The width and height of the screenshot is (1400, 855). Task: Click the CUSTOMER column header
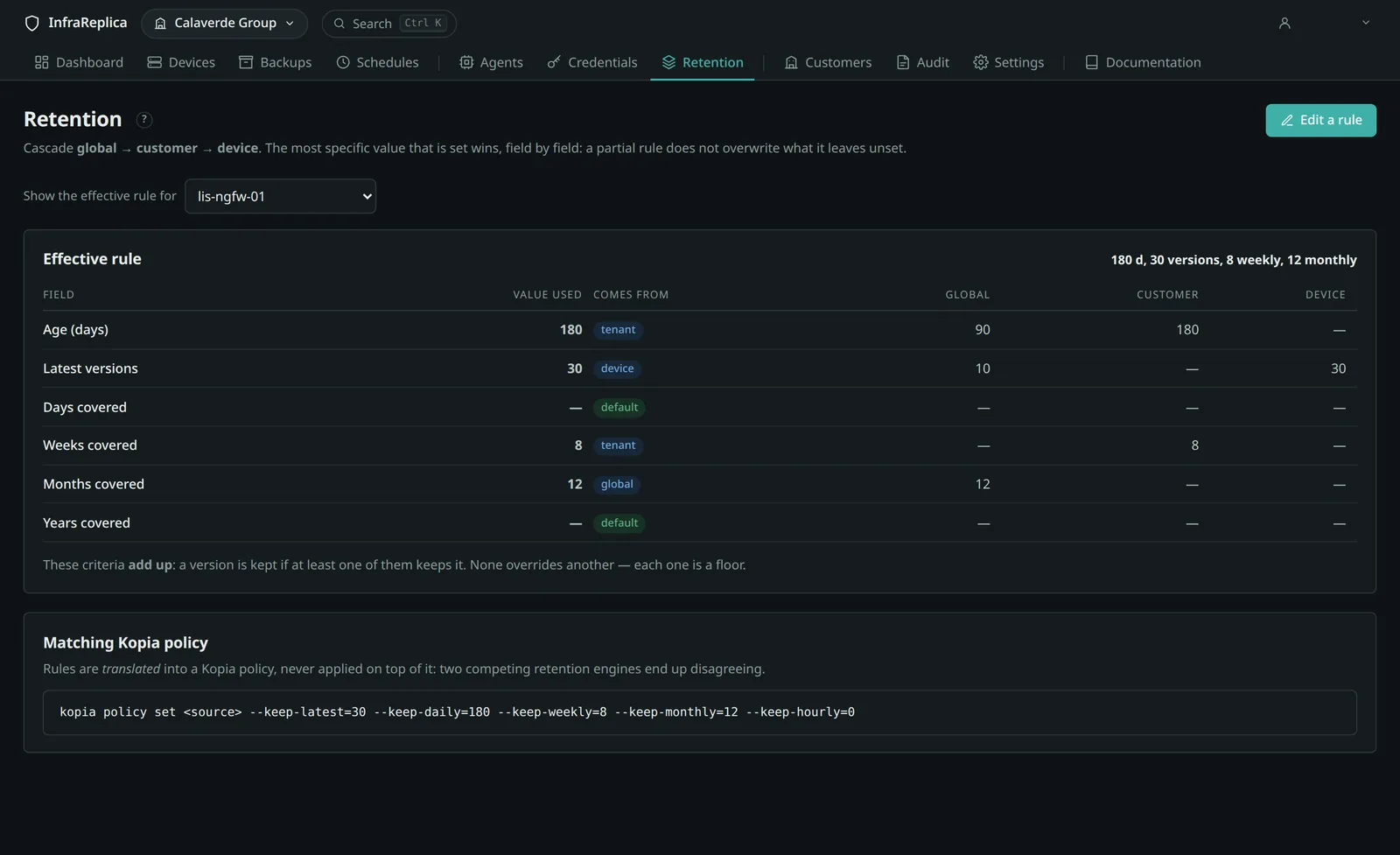(x=1167, y=295)
